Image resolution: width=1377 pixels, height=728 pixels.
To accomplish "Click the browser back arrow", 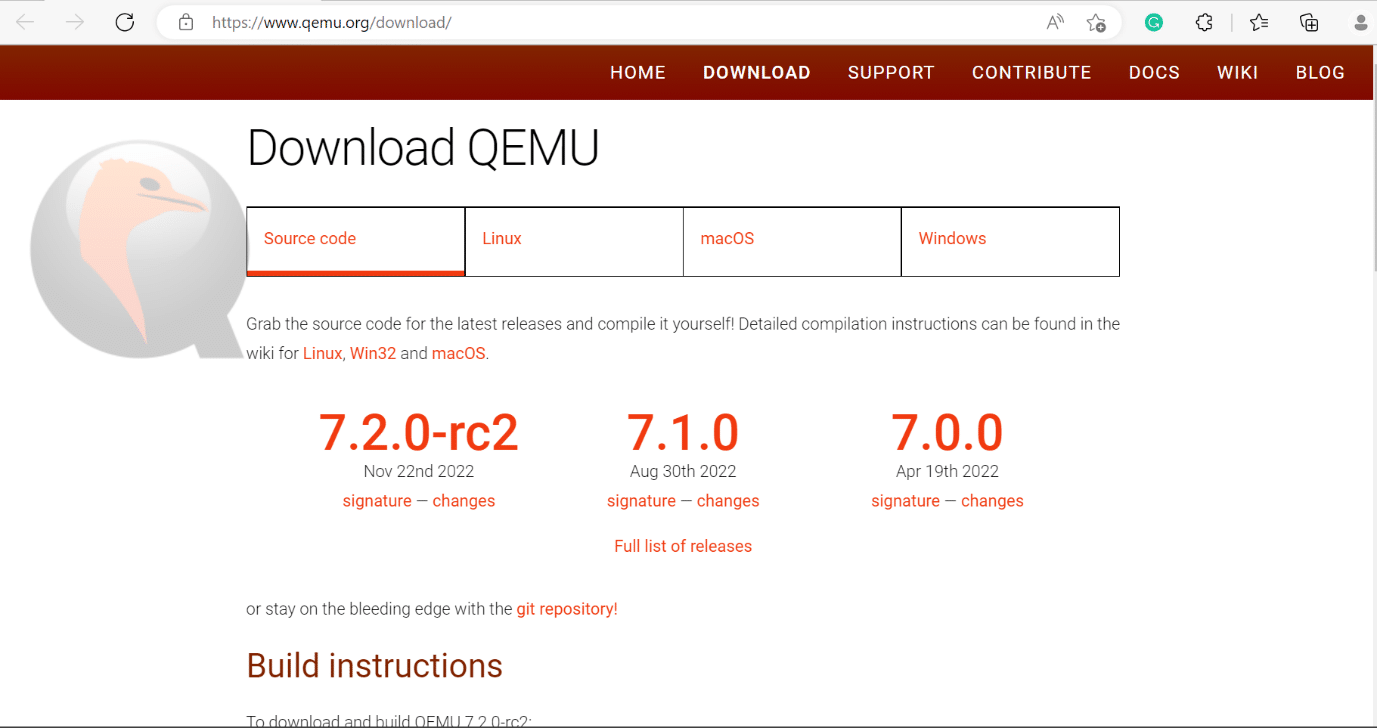I will [25, 22].
